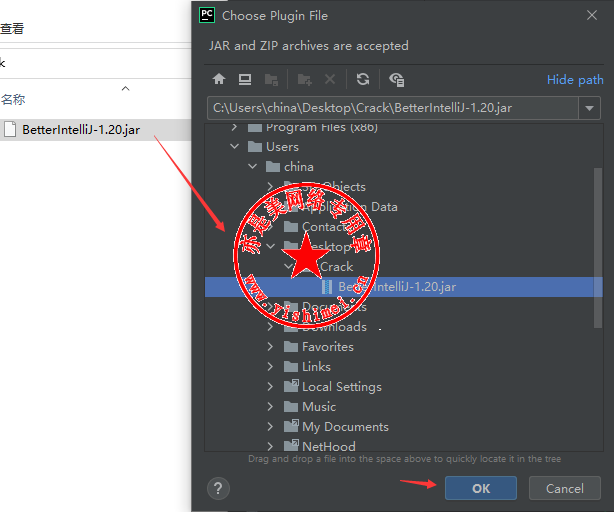Select Crack folder in tree
This screenshot has height=512, width=614.
pos(337,267)
